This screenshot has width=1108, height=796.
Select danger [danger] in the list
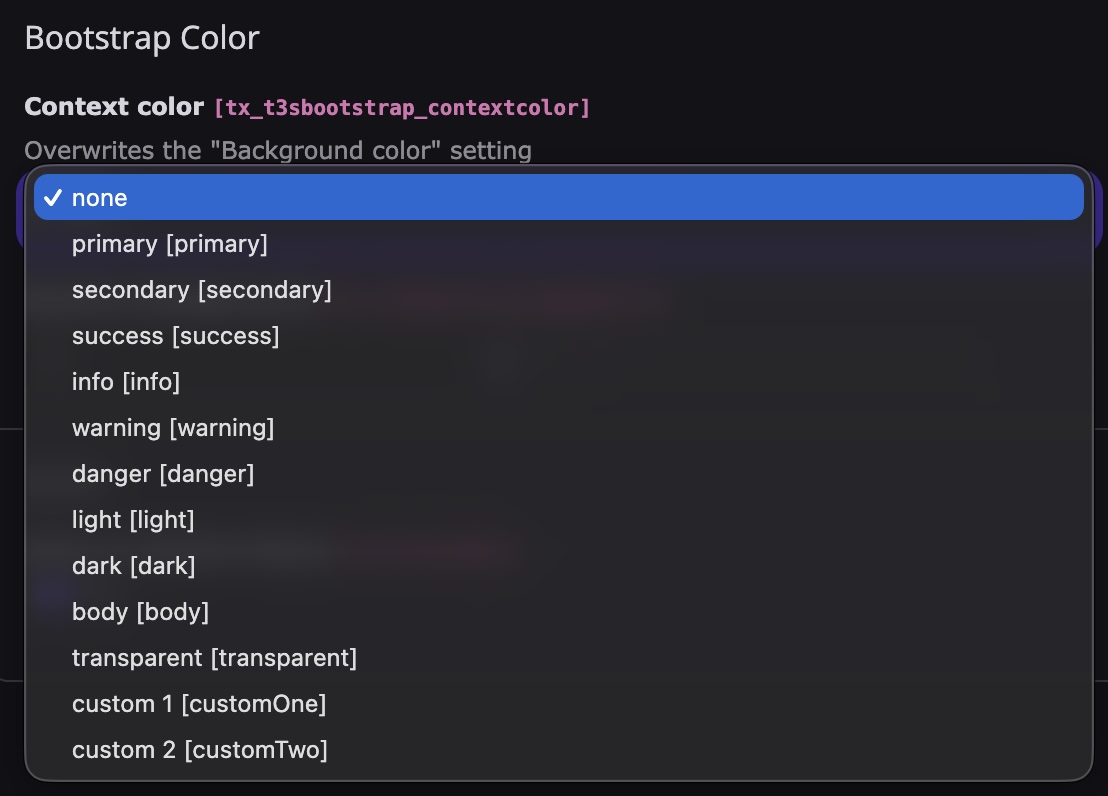[x=163, y=474]
